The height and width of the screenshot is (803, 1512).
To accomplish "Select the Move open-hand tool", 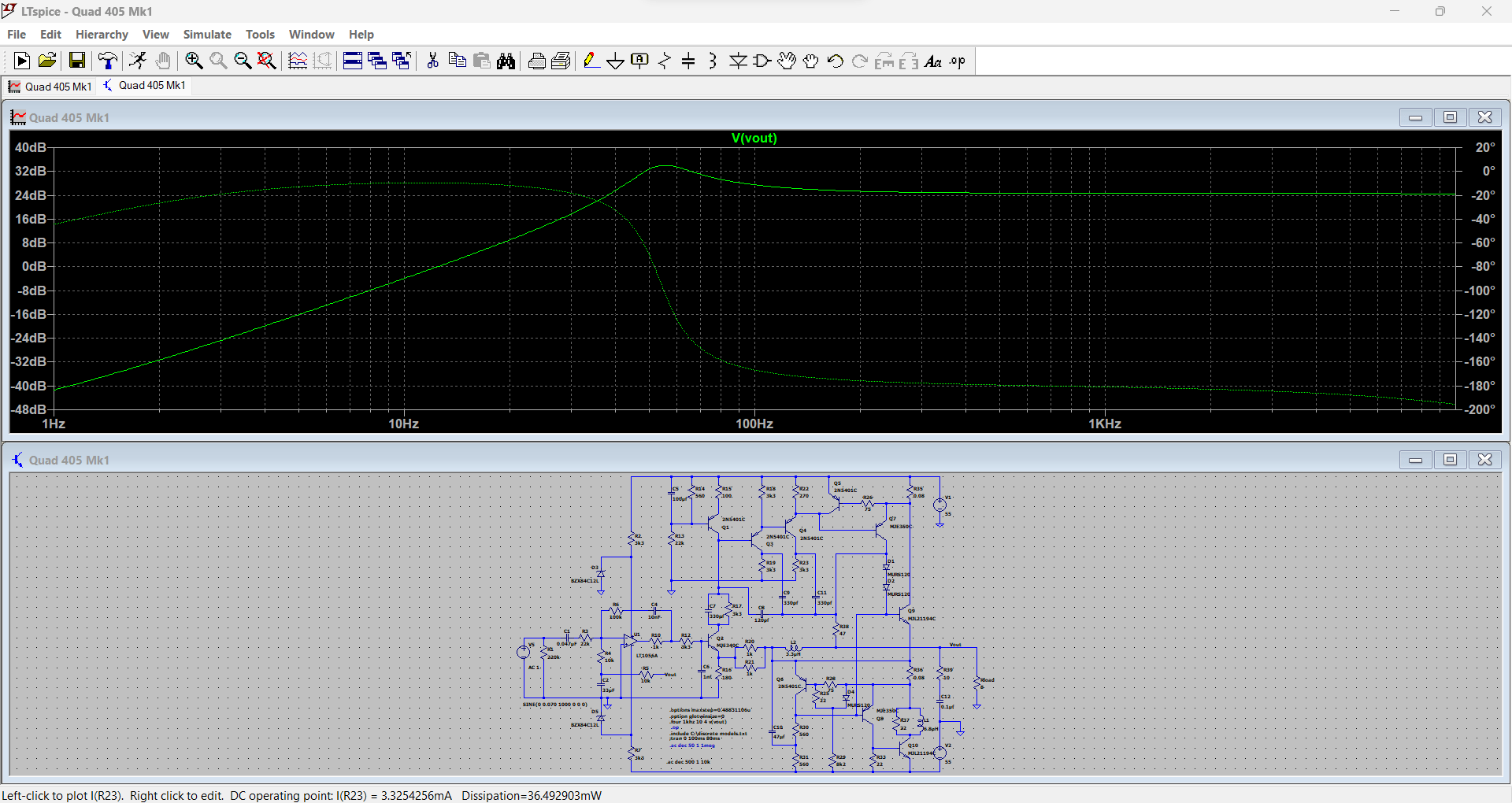I will 787,61.
